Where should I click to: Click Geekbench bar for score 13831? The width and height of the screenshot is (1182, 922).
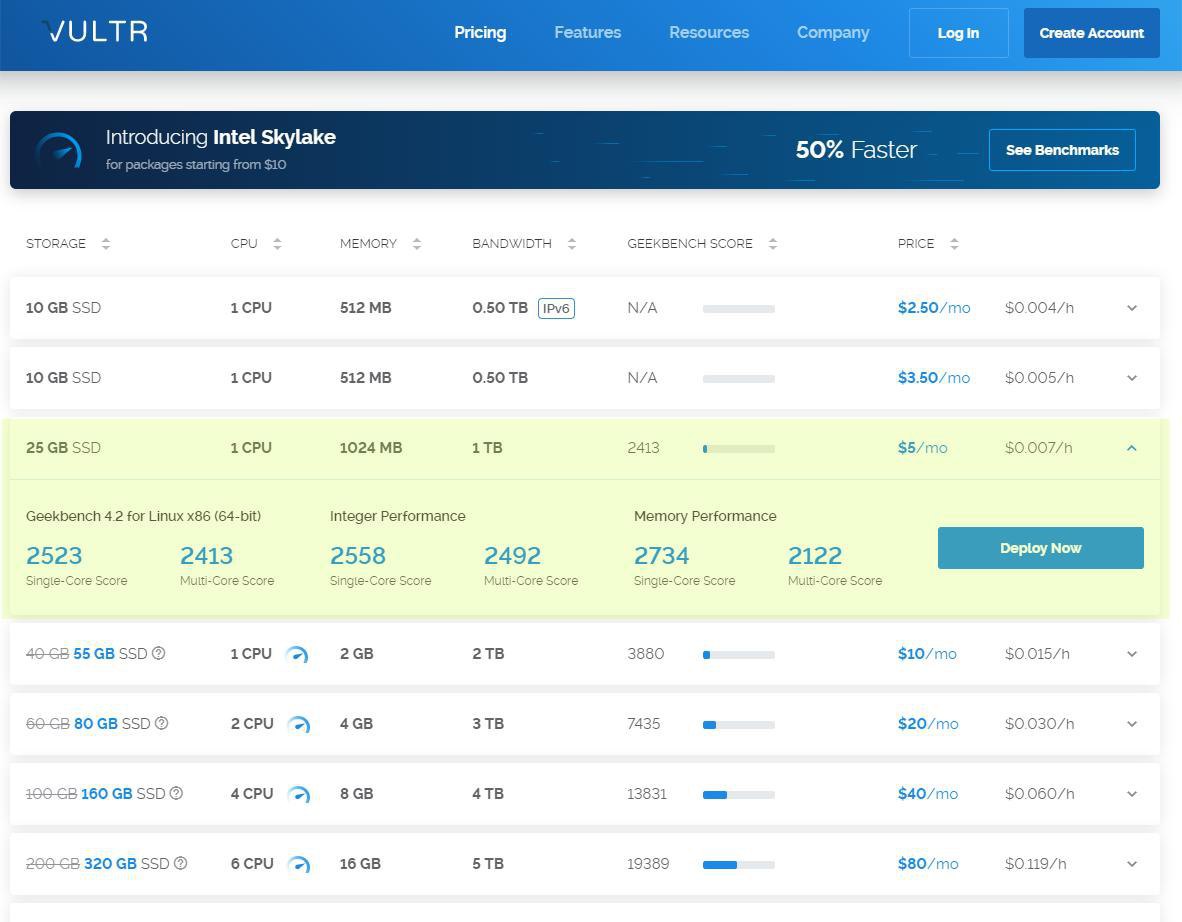pos(739,795)
